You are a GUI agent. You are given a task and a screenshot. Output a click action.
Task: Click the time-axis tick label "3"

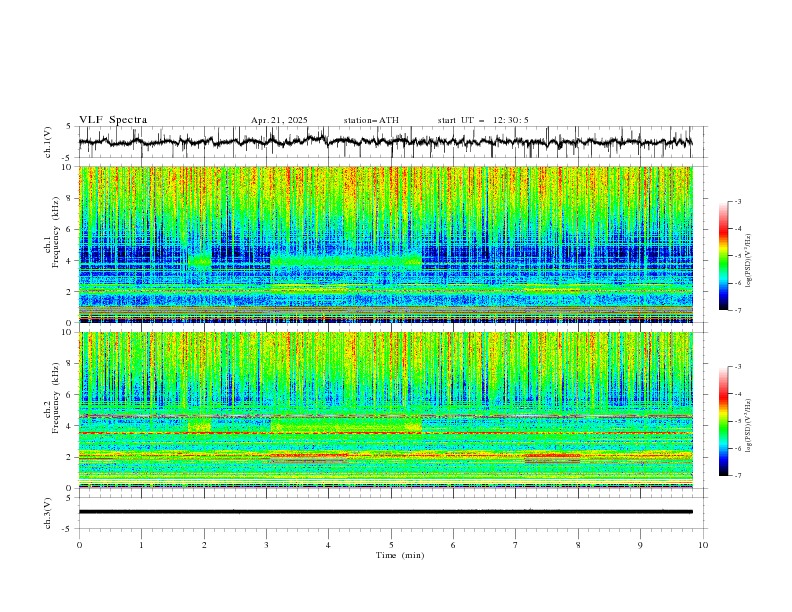[x=266, y=545]
